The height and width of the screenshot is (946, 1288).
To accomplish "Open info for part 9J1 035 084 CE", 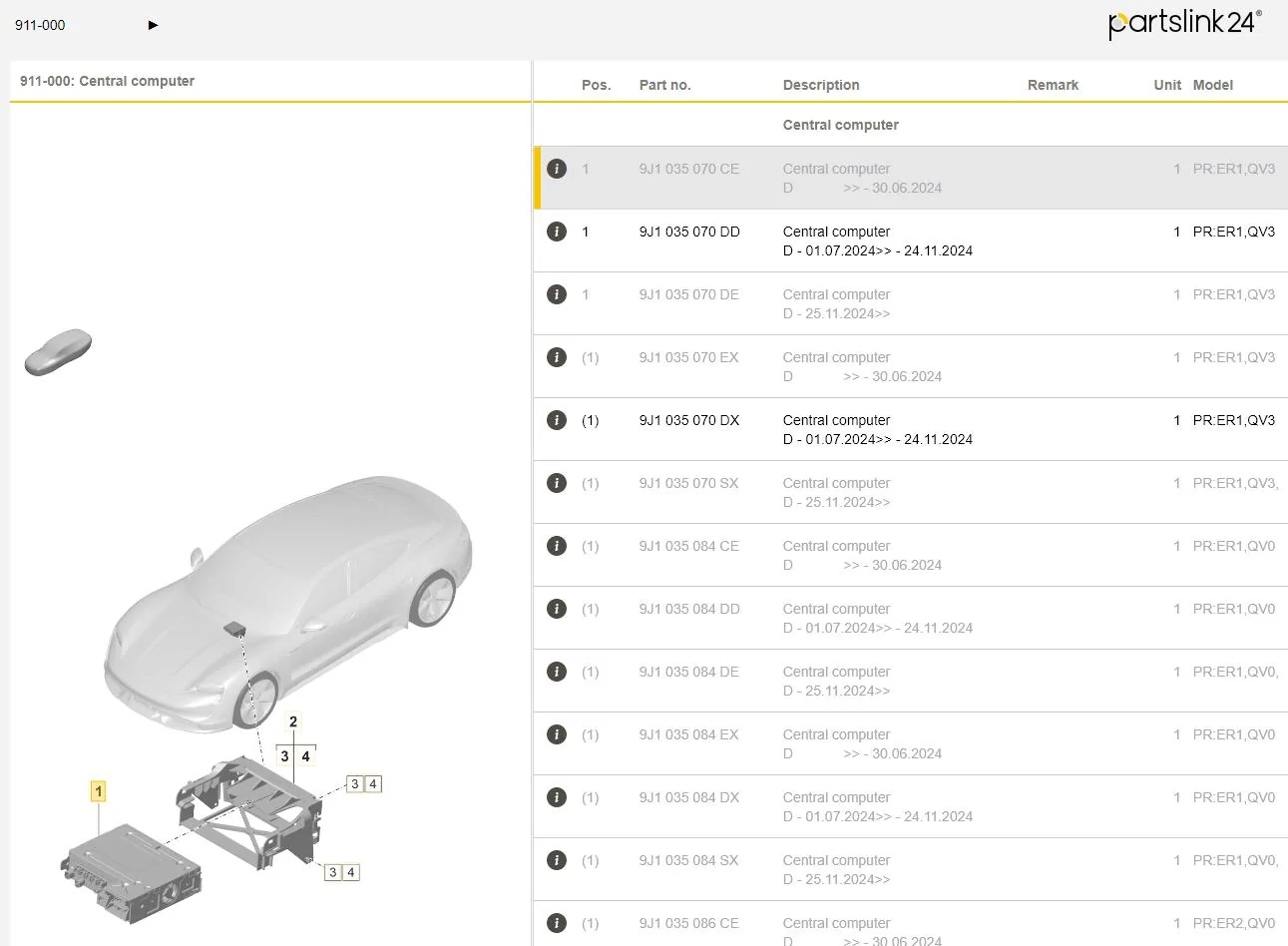I will pyautogui.click(x=557, y=546).
